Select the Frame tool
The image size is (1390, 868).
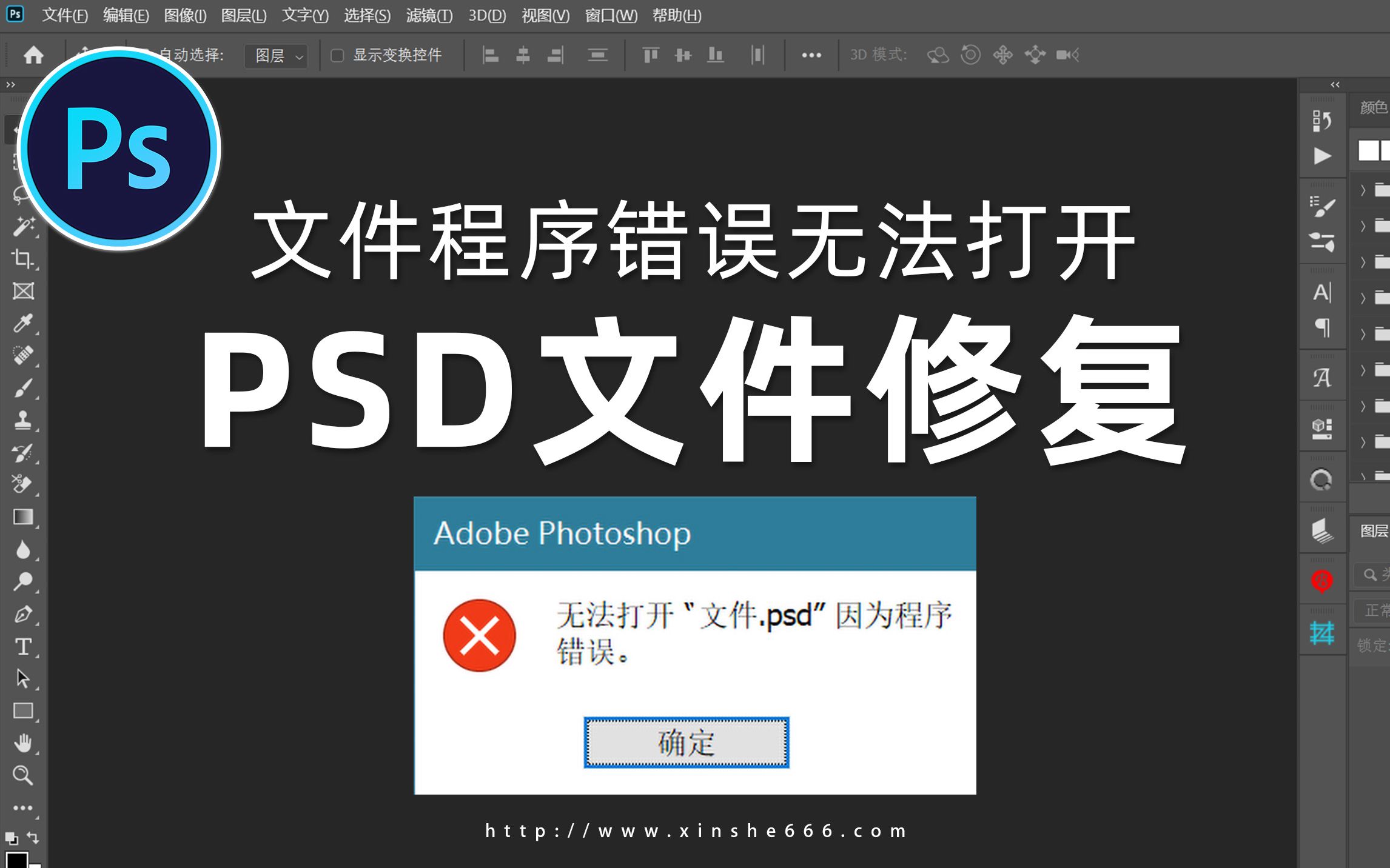pos(24,291)
